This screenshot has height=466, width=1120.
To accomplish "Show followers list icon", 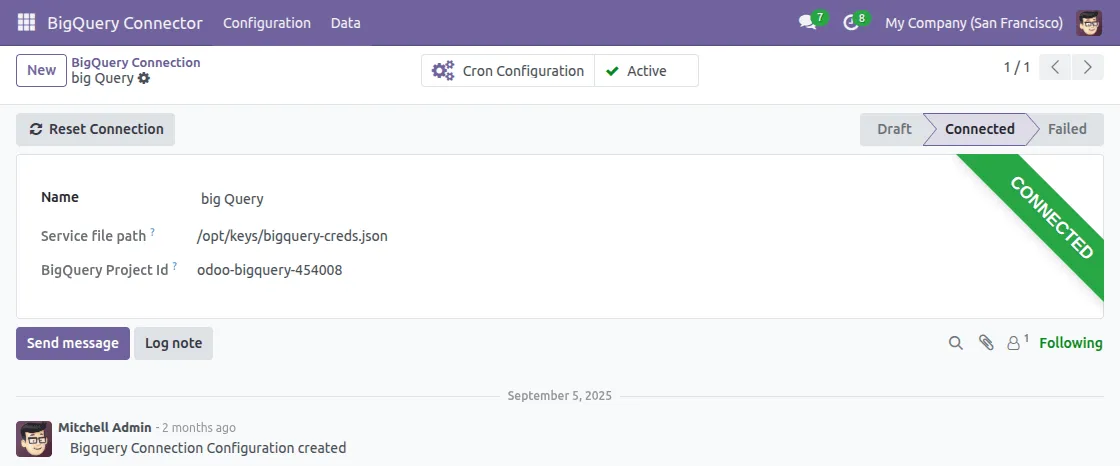I will (x=1016, y=343).
